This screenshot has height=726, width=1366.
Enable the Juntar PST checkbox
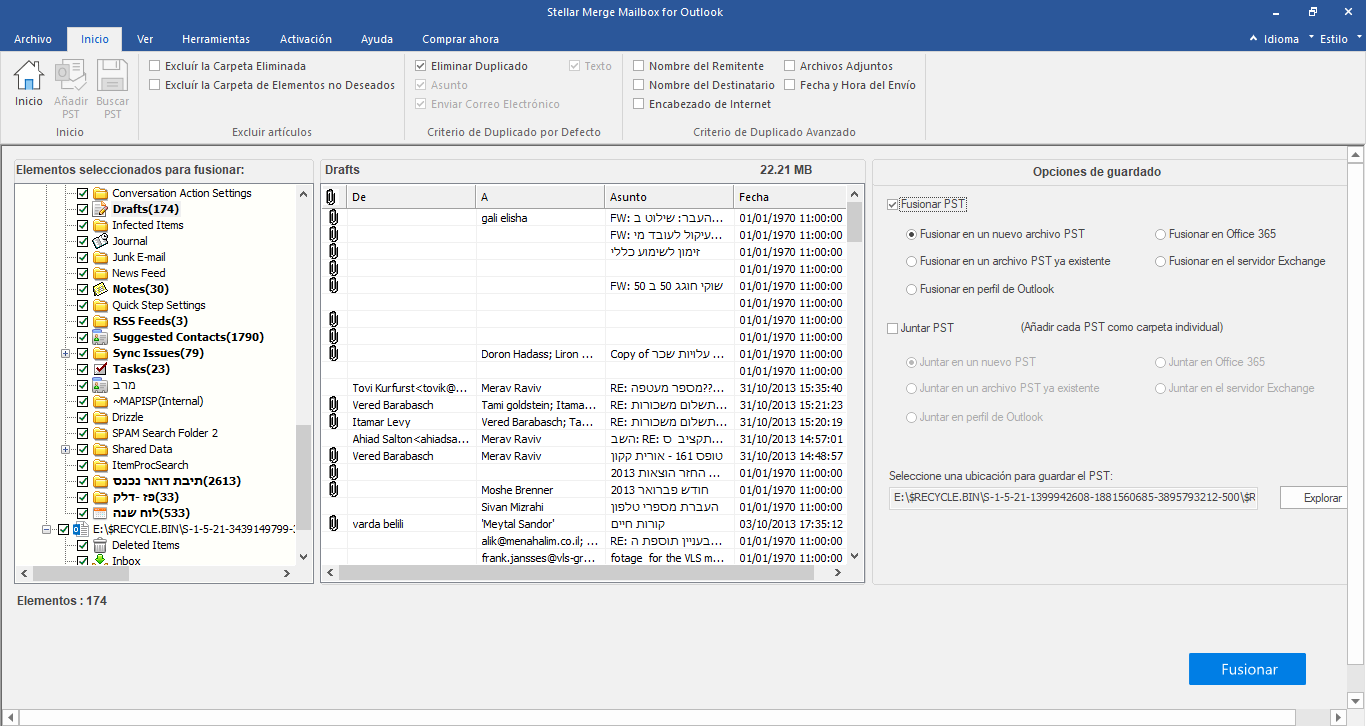coord(893,328)
